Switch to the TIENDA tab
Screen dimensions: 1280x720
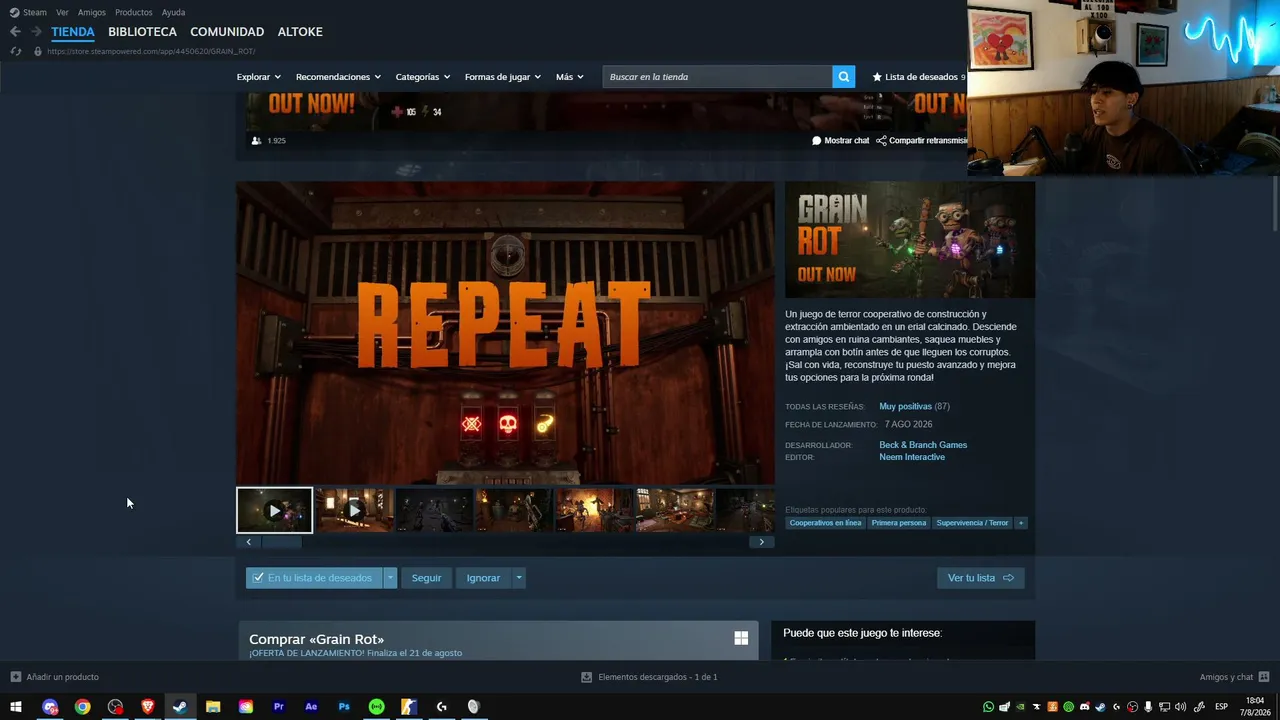tap(73, 32)
